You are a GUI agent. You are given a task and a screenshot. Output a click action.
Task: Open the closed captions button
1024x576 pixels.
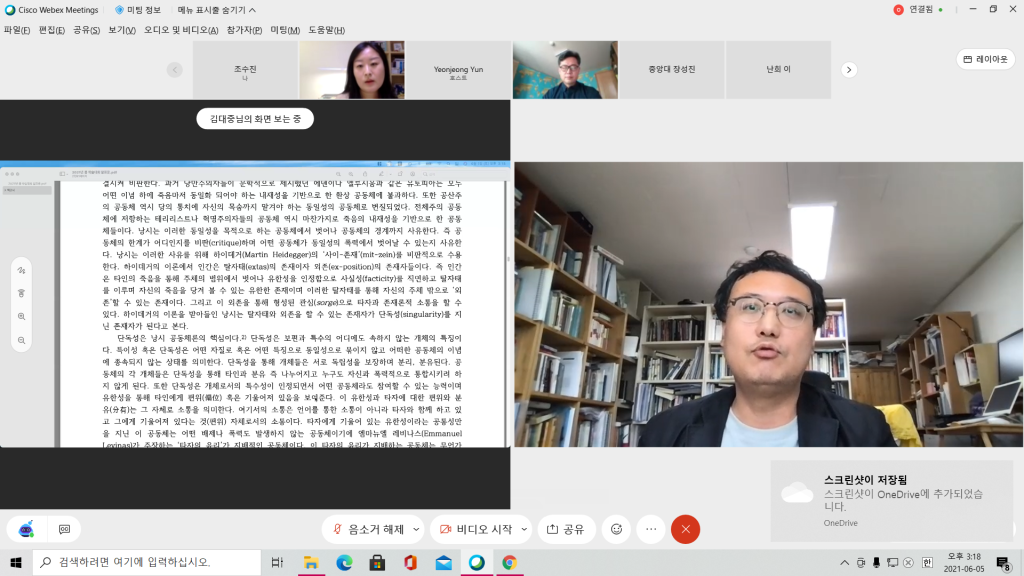65,530
